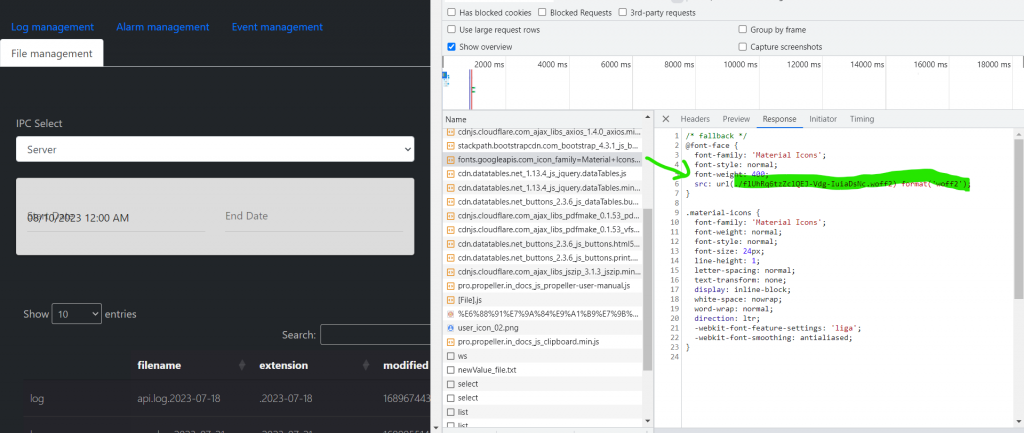The image size is (1024, 433).
Task: Sort table using extension column arrows
Action: (366, 365)
